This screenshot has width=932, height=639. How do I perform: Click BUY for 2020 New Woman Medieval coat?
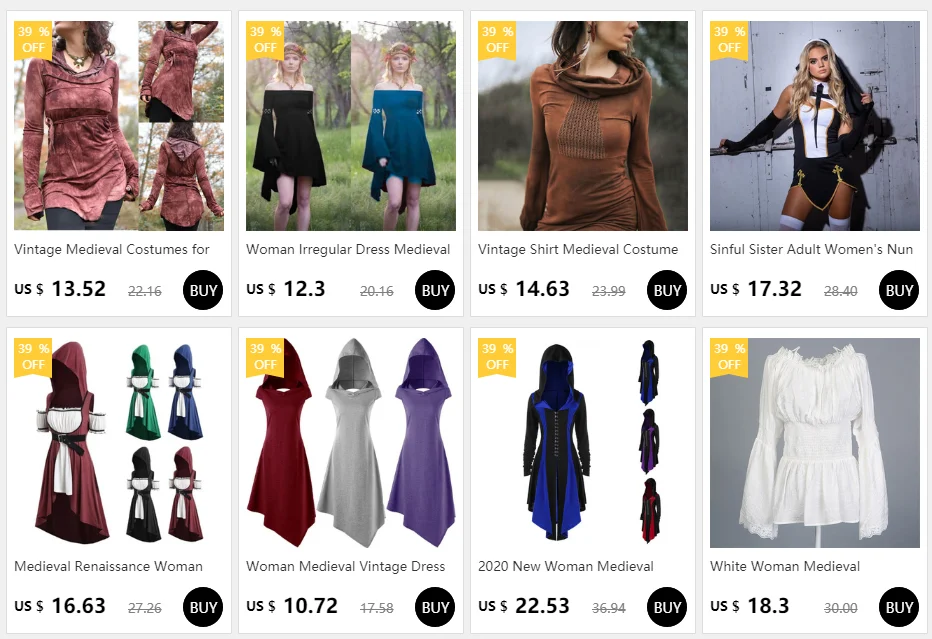667,607
